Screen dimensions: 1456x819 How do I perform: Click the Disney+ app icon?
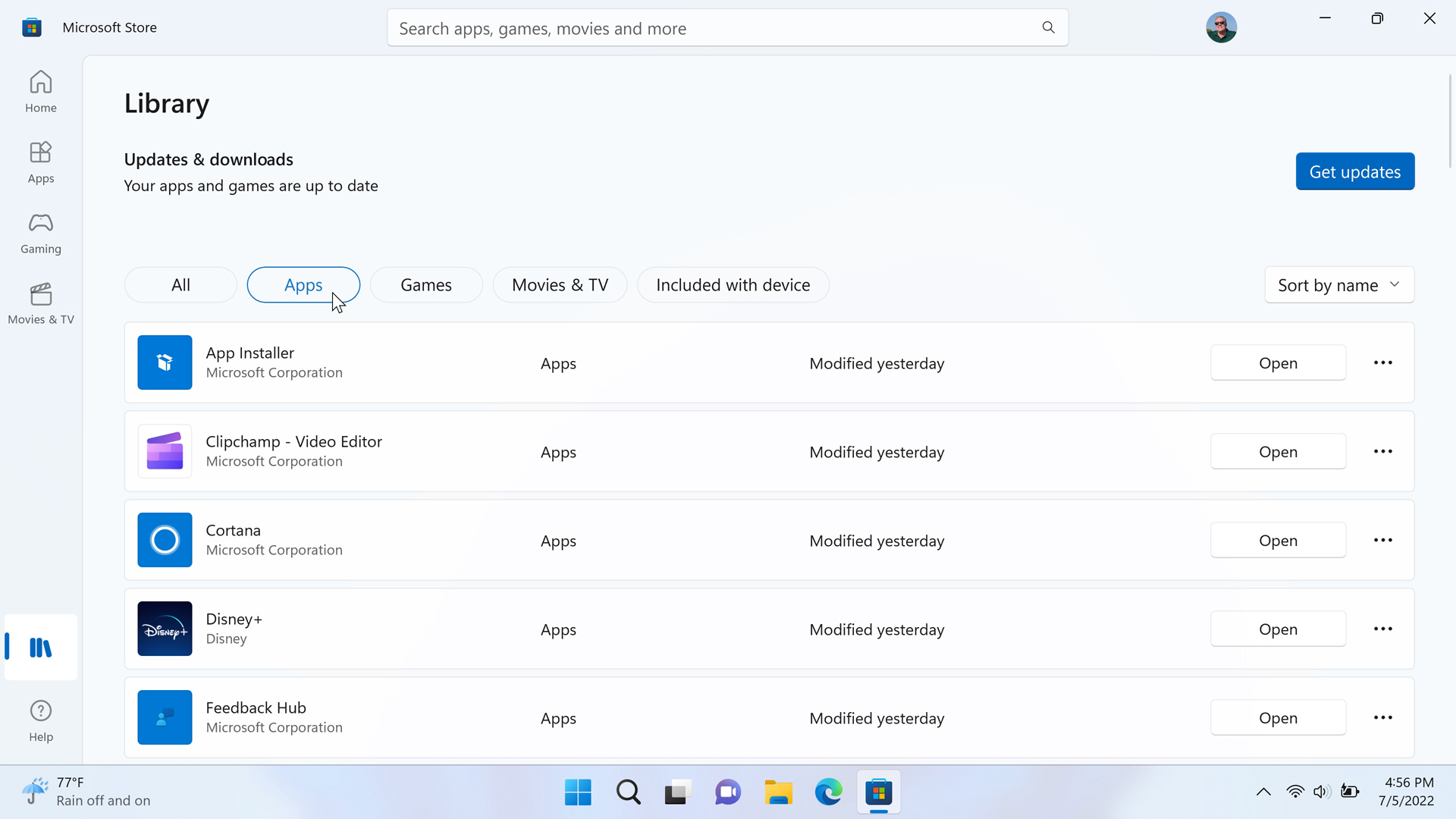tap(165, 629)
